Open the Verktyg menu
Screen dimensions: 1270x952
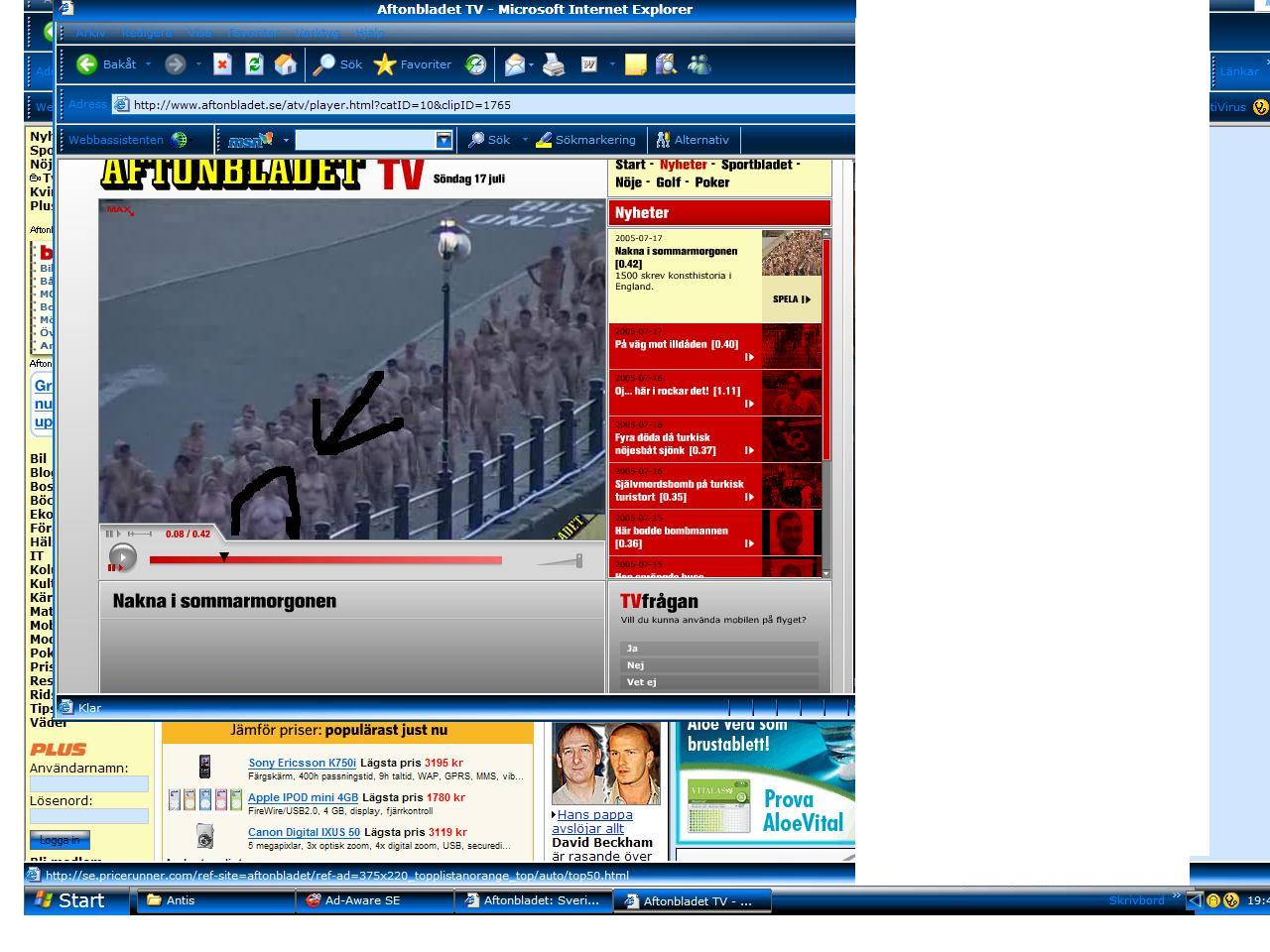pyautogui.click(x=317, y=33)
